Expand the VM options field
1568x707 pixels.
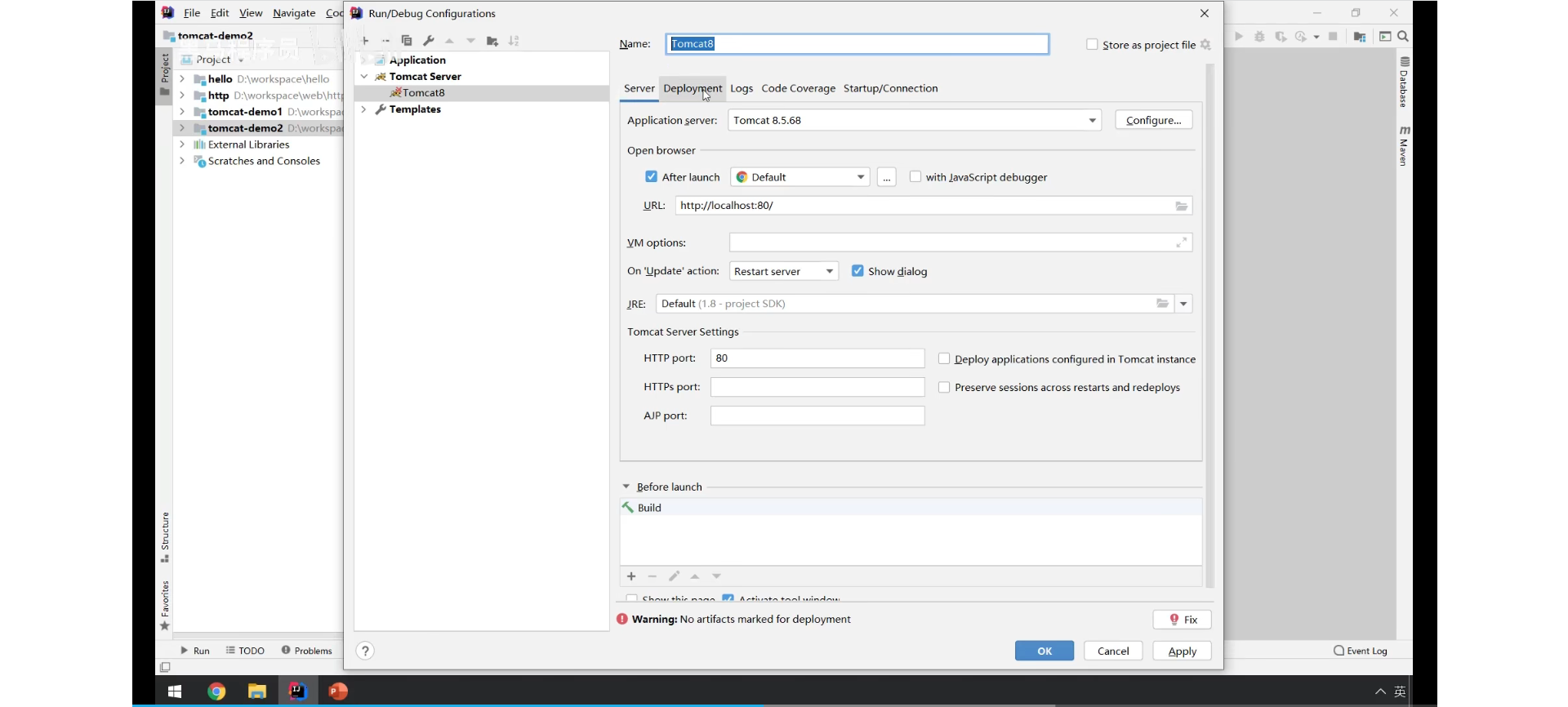(x=1181, y=242)
